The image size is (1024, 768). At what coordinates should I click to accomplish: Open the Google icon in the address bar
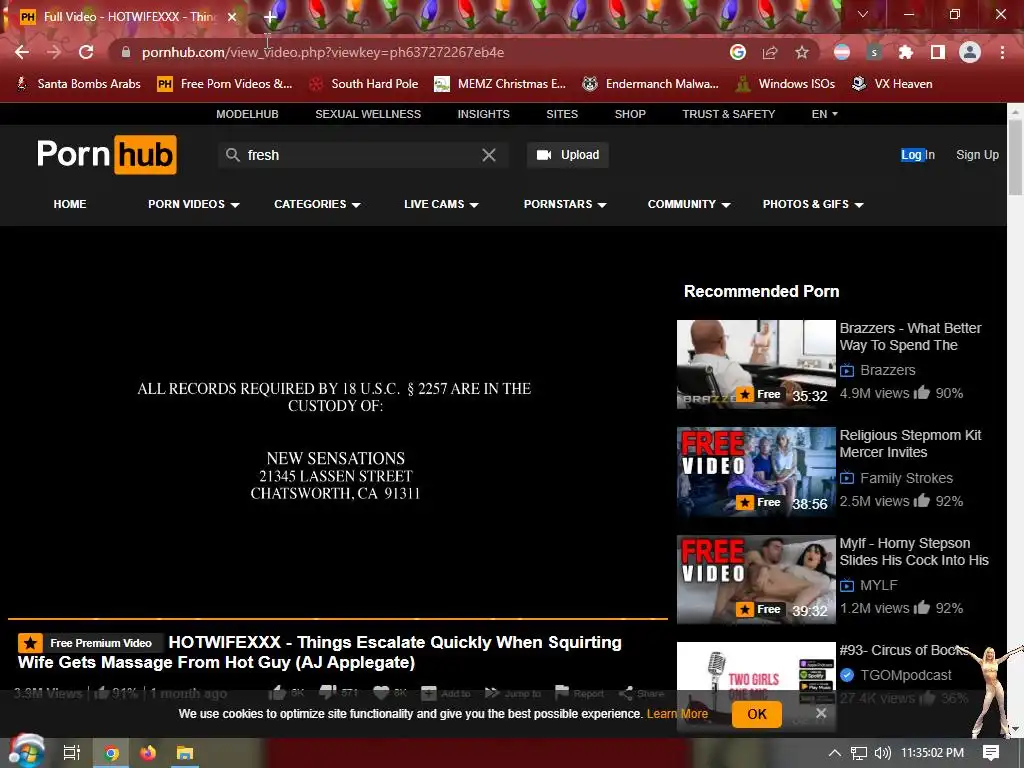tap(738, 52)
